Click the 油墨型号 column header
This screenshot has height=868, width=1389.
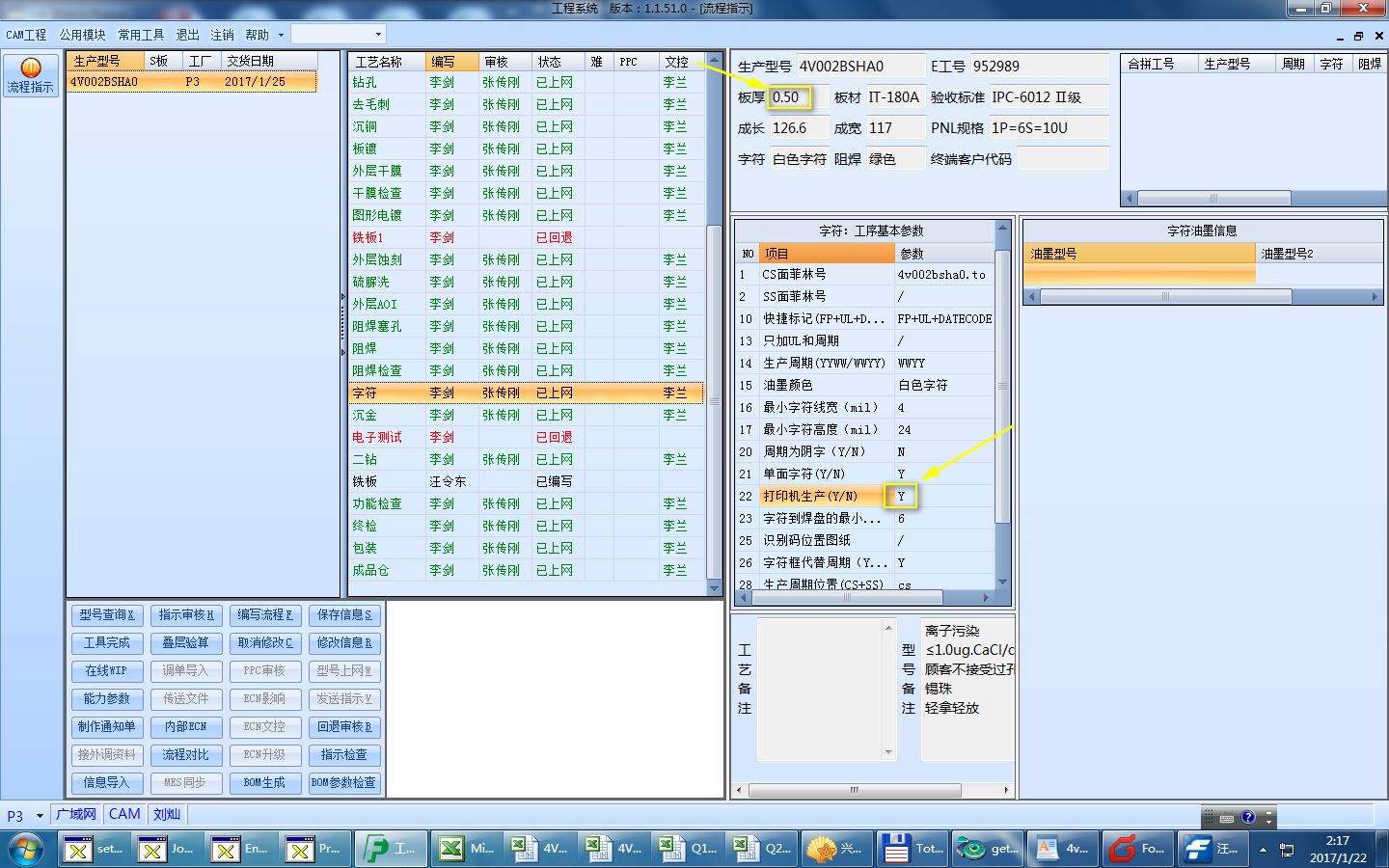[1140, 254]
